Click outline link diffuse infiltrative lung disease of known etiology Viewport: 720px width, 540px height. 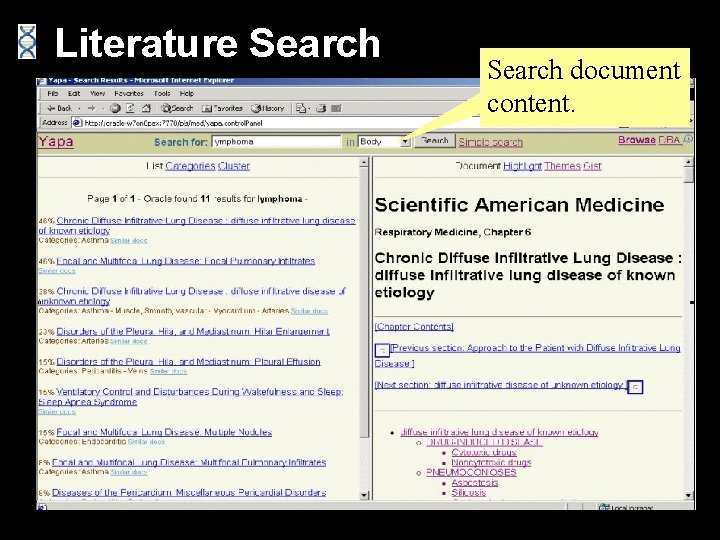click(500, 432)
